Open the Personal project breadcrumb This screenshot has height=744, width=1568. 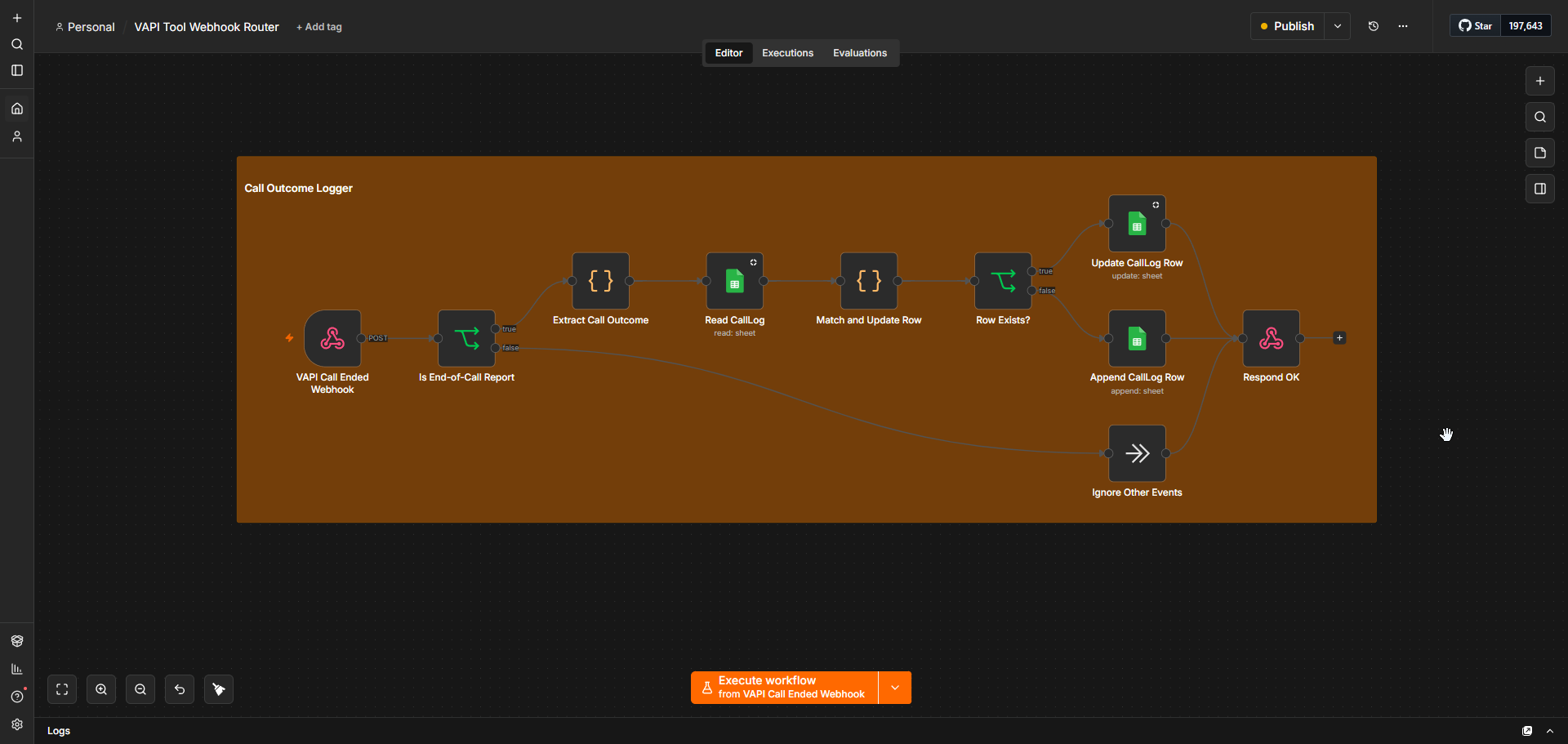pyautogui.click(x=85, y=27)
